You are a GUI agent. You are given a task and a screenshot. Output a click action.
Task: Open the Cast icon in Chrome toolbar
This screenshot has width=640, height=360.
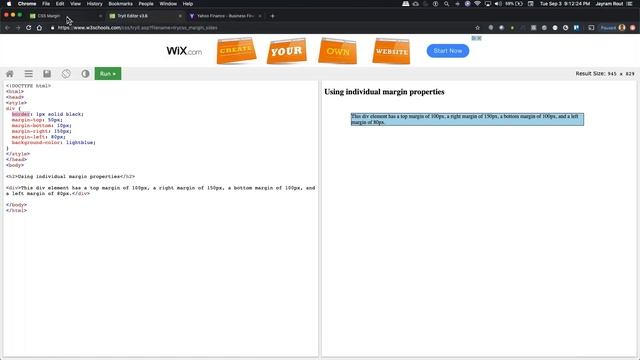click(x=591, y=28)
